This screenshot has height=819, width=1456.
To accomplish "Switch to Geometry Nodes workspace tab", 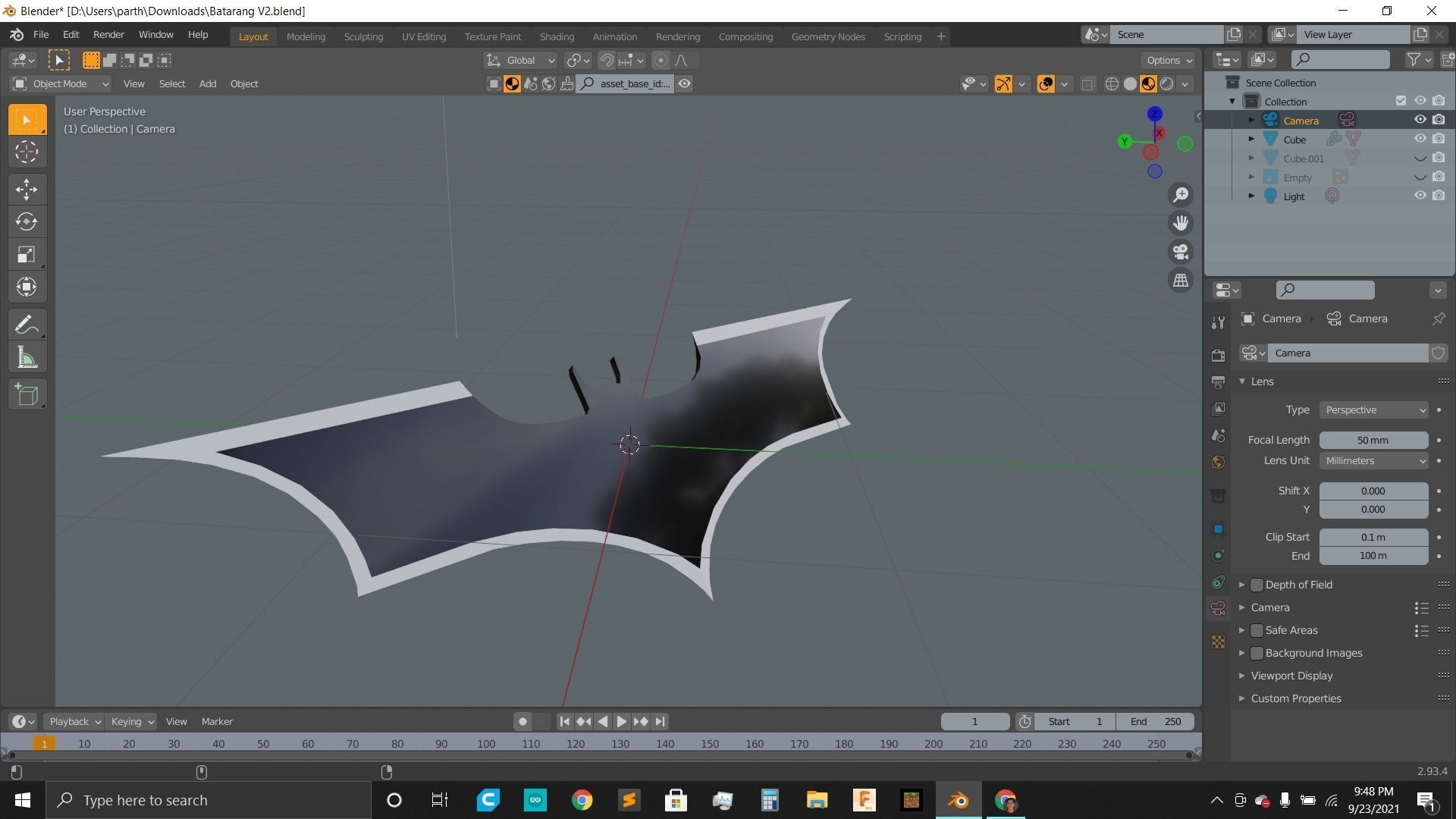I will [x=828, y=36].
